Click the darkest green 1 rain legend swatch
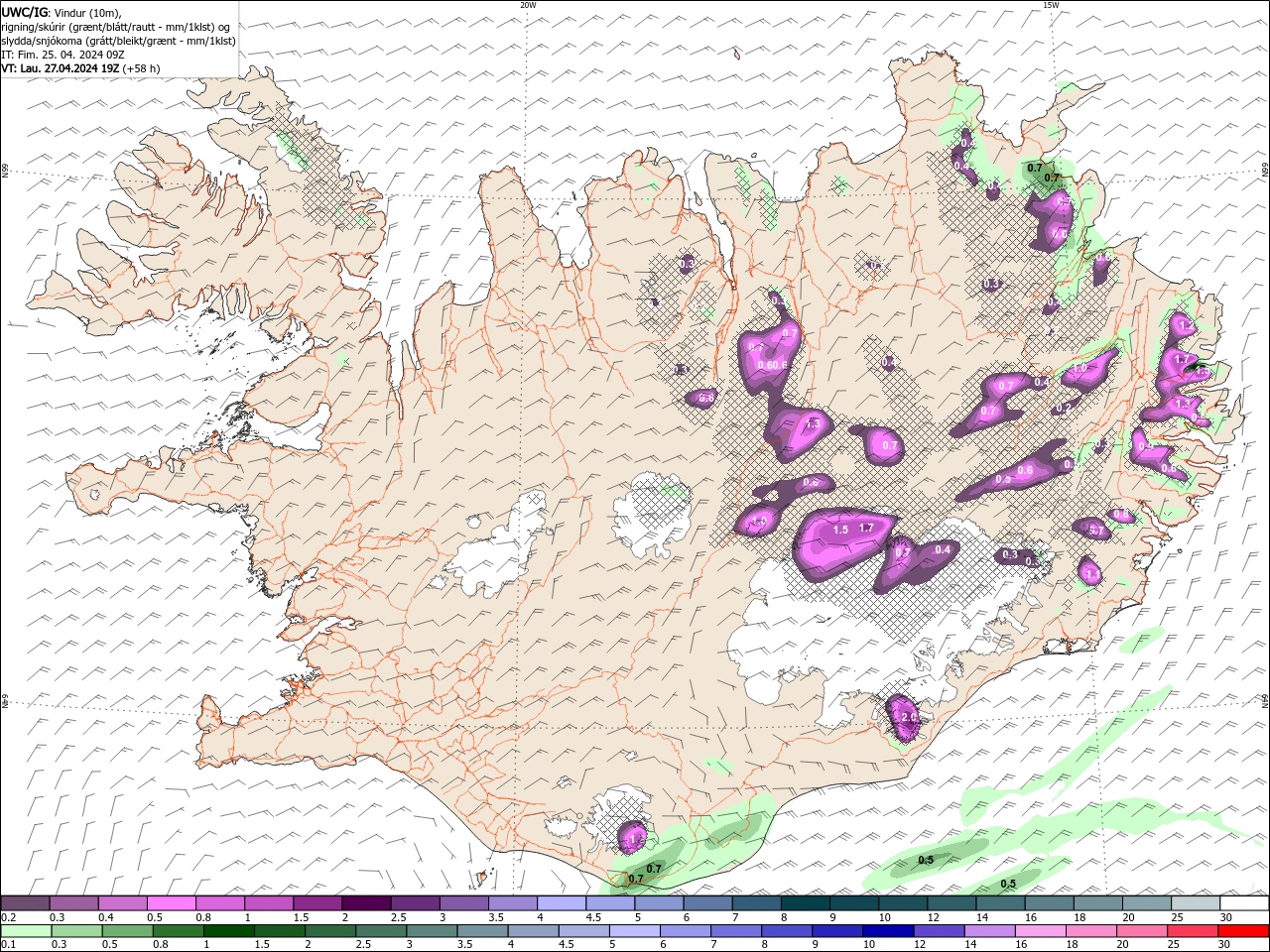The height and width of the screenshot is (952, 1270). coord(228,931)
